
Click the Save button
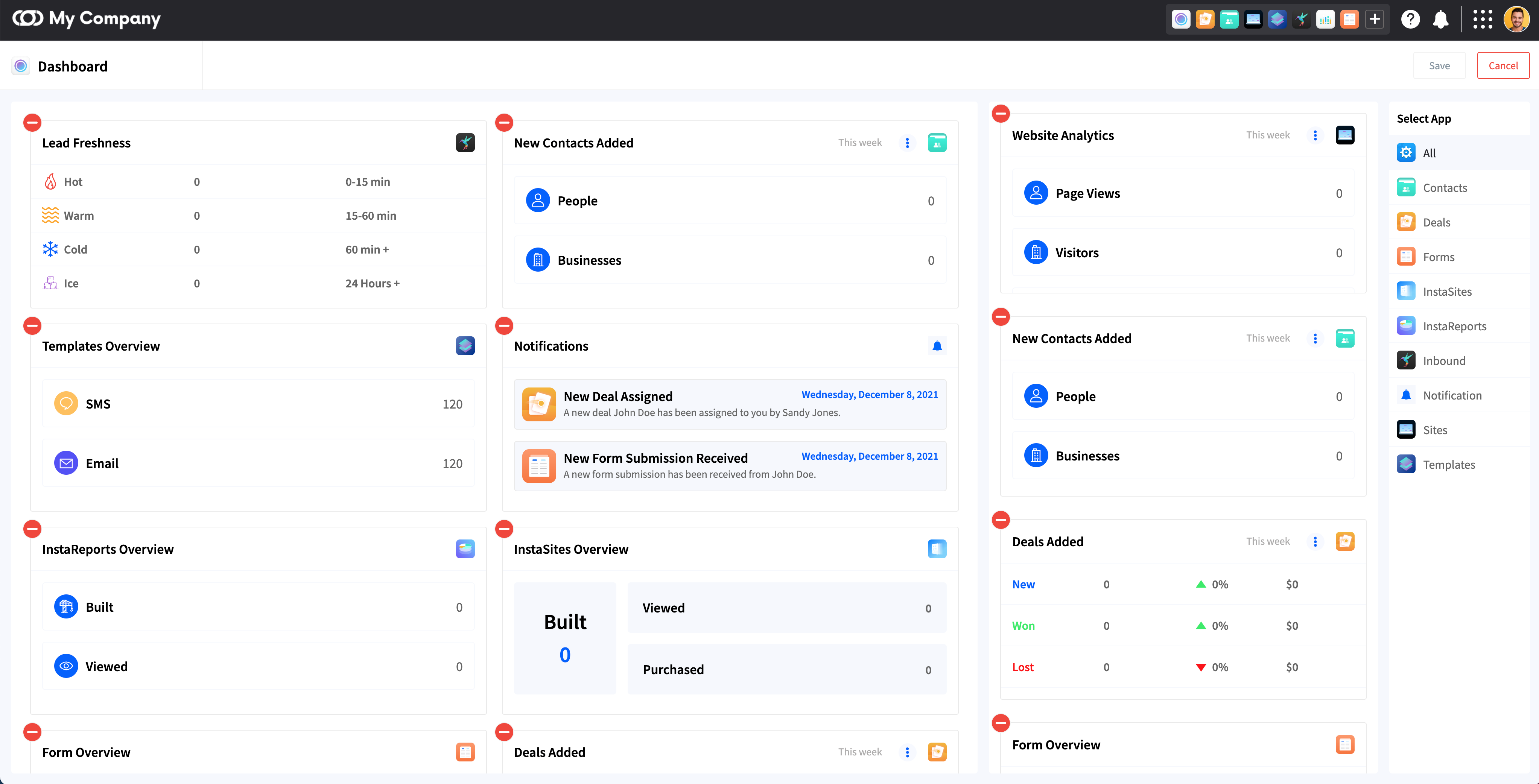tap(1439, 66)
